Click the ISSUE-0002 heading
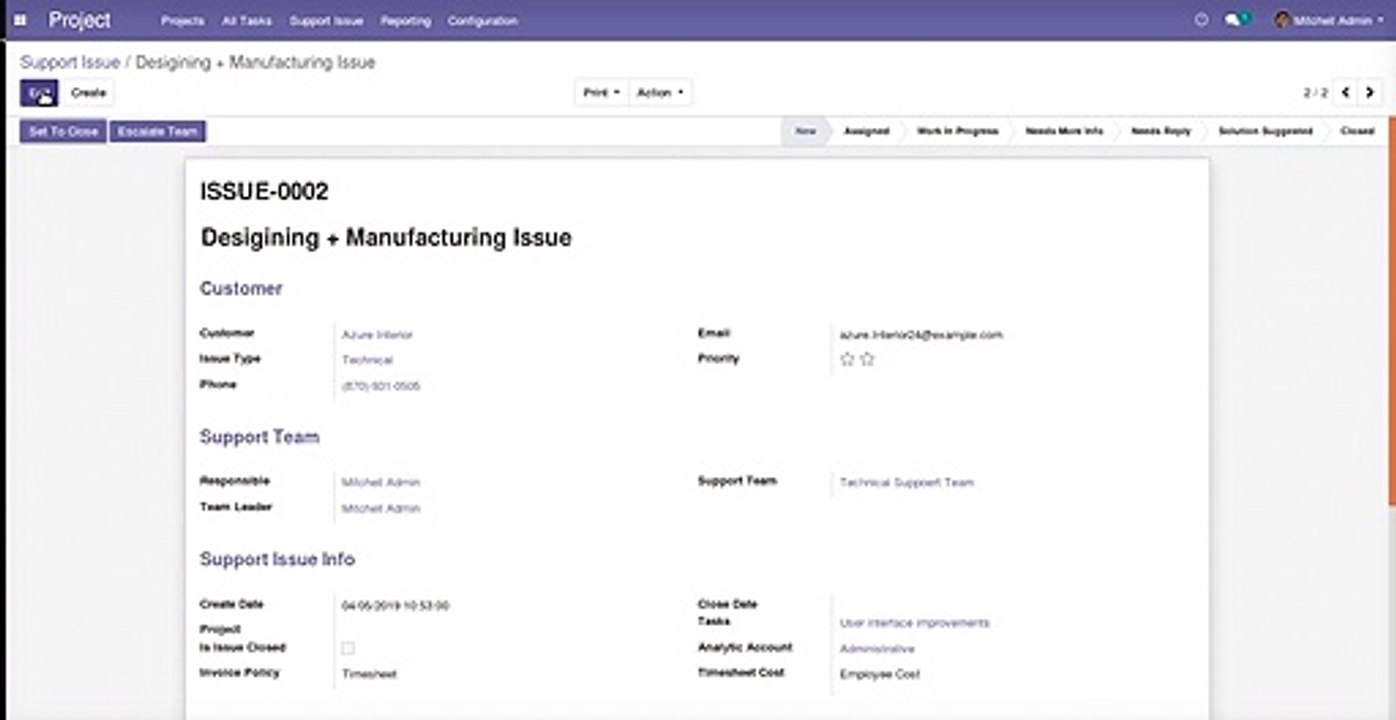Image resolution: width=1396 pixels, height=720 pixels. point(264,192)
